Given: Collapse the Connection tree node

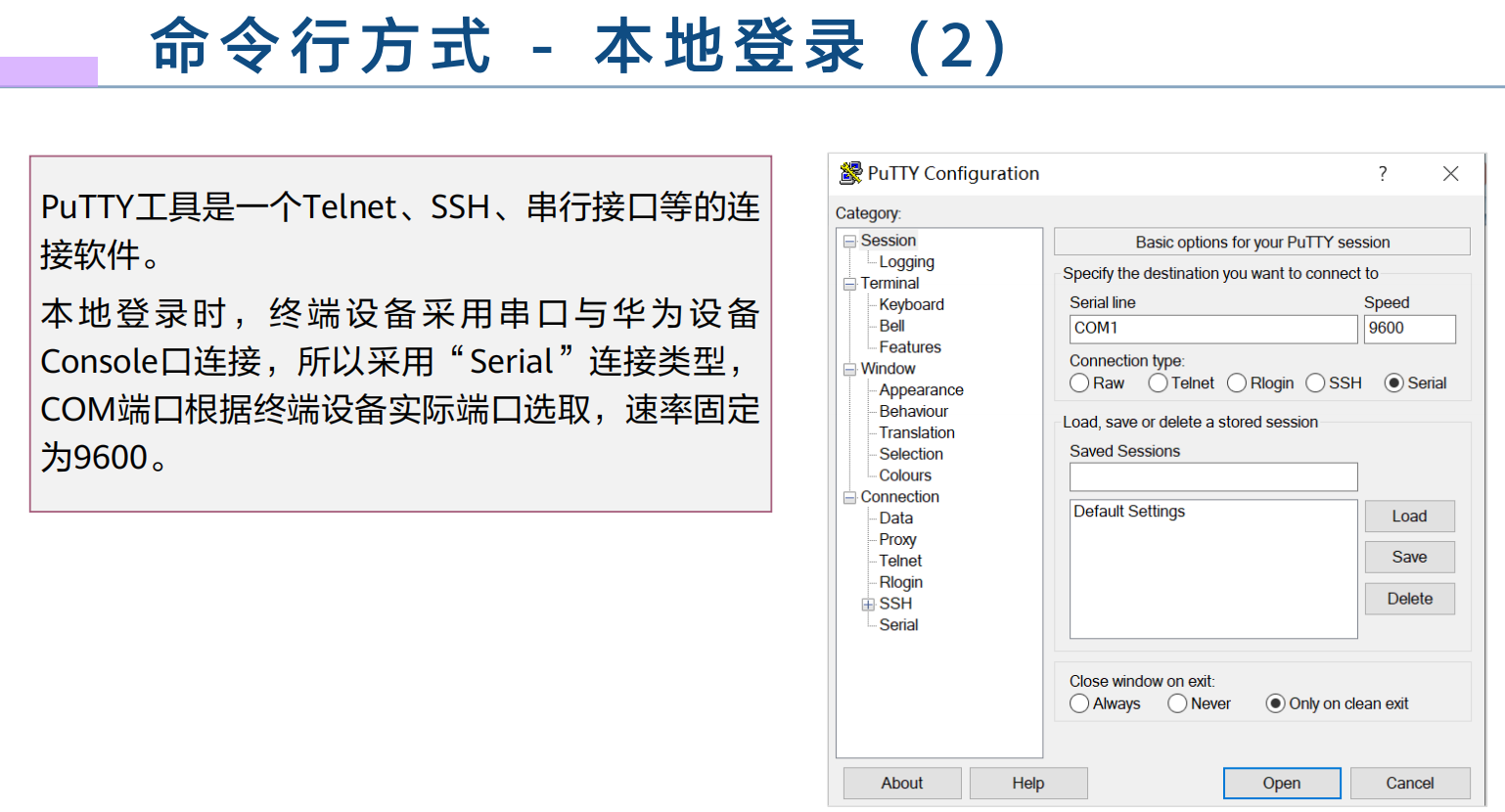Looking at the screenshot, I should [x=849, y=497].
